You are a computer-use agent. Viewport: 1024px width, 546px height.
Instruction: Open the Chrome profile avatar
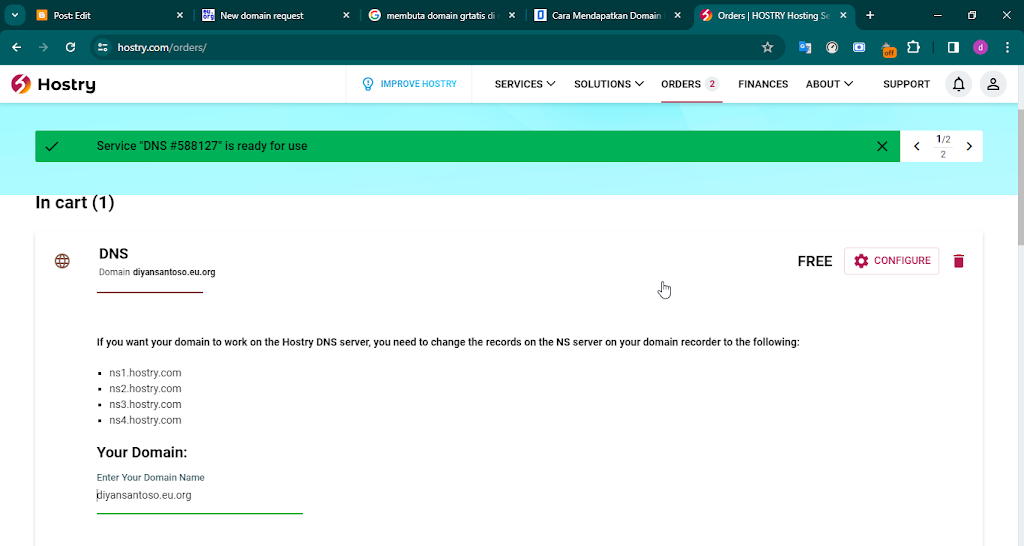[x=980, y=47]
